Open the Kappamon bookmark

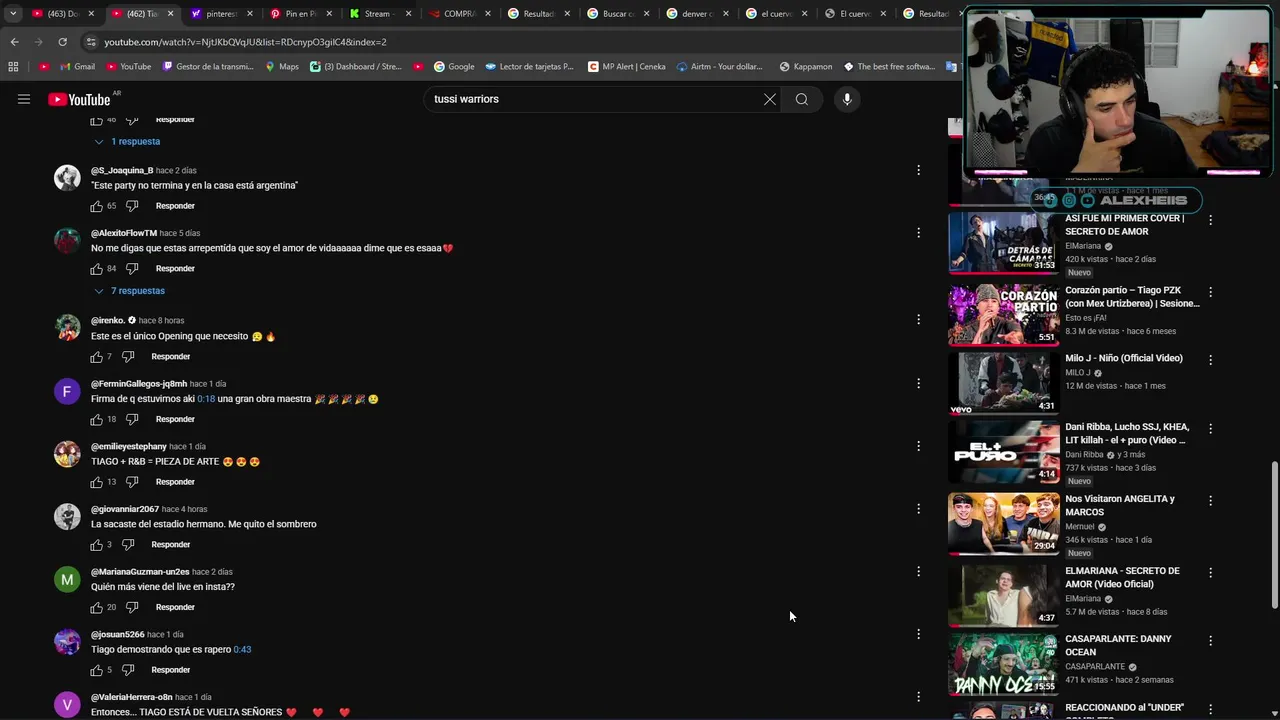805,67
